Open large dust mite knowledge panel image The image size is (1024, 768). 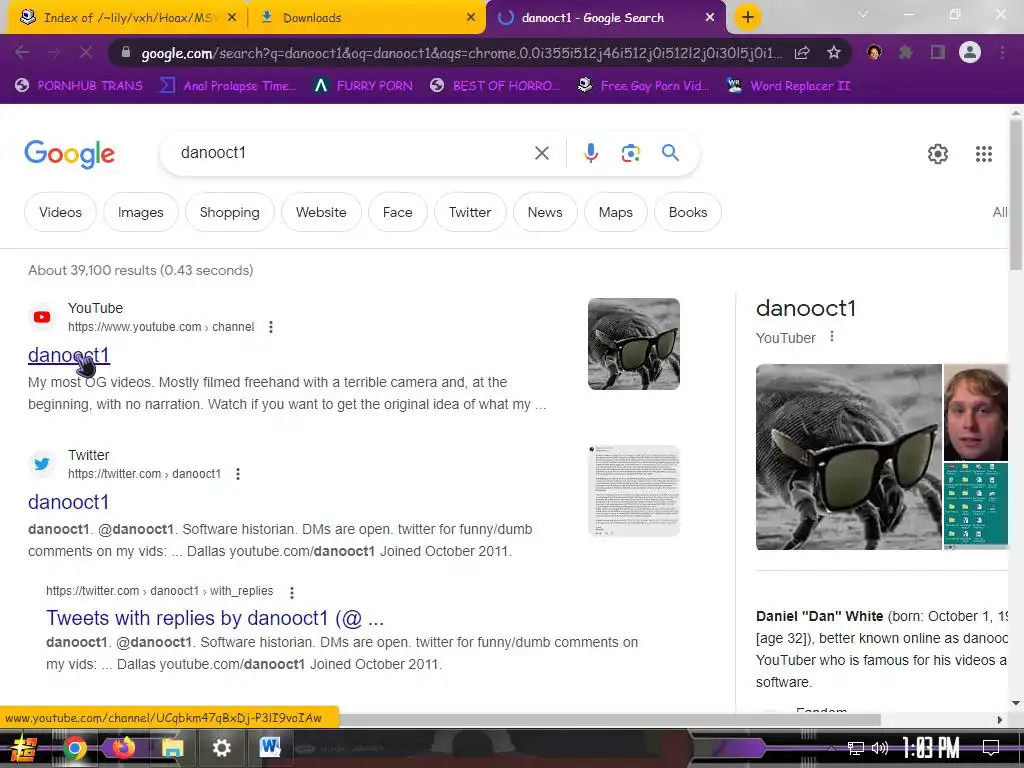(848, 457)
